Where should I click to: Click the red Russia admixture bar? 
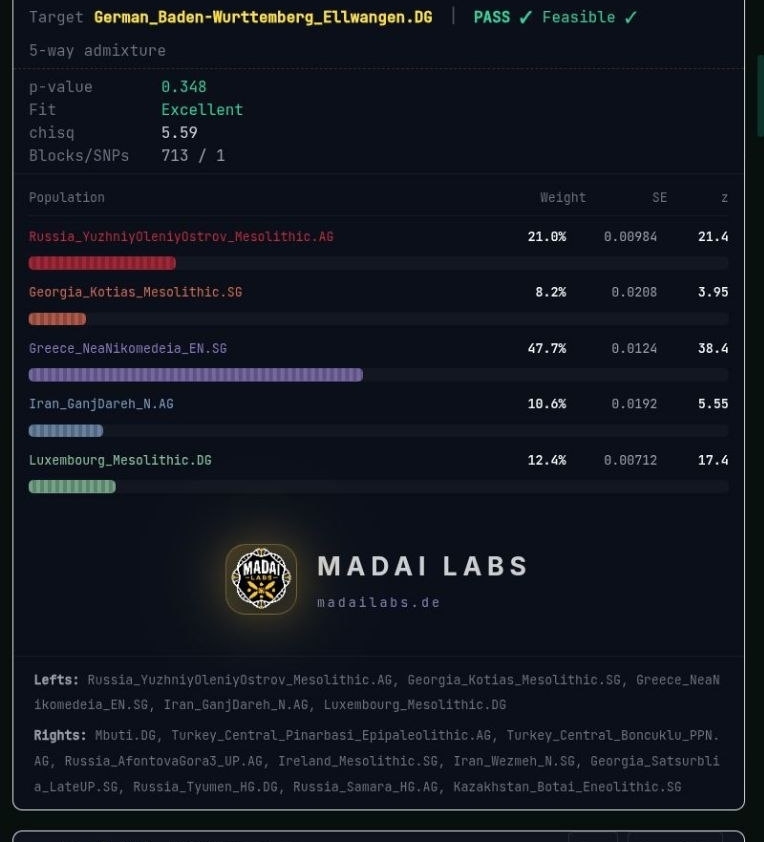[102, 263]
